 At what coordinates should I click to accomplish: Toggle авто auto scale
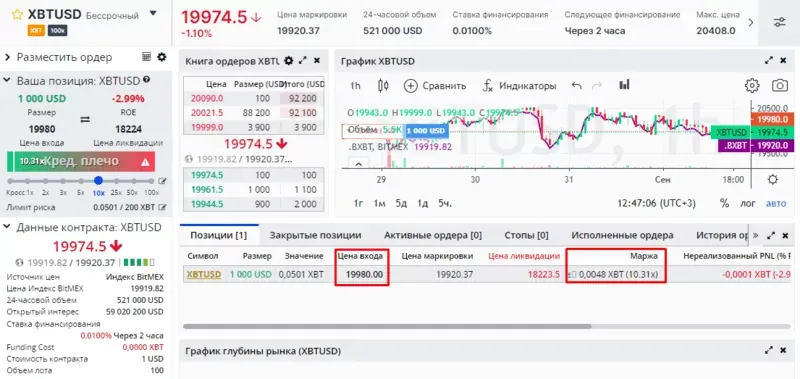[x=776, y=203]
